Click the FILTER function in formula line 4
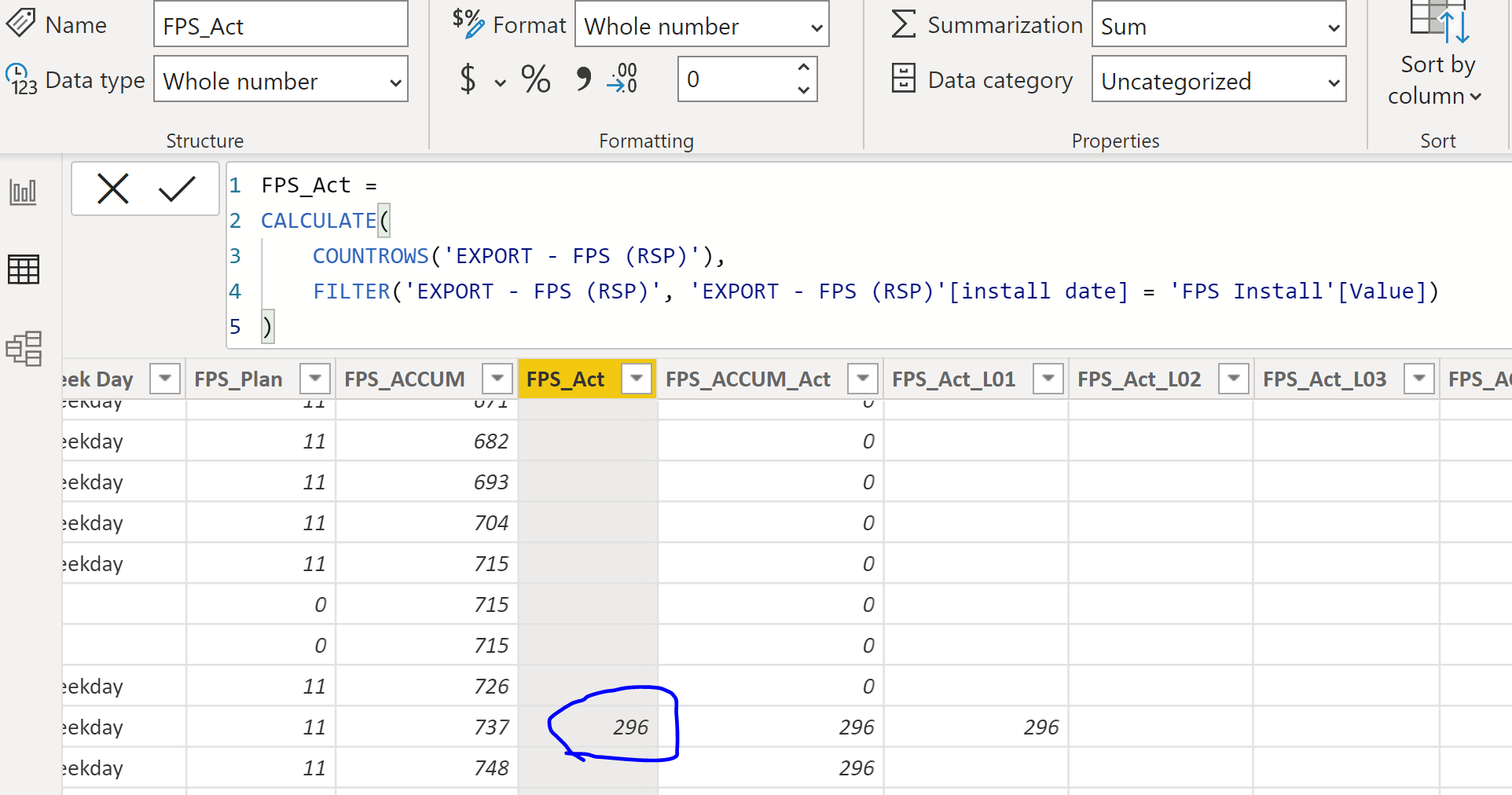Screen dimensions: 1512x795 [x=351, y=291]
